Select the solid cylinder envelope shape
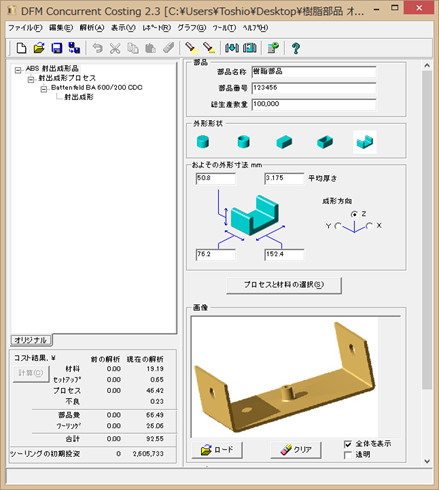Image resolution: width=439 pixels, height=490 pixels. [203, 142]
